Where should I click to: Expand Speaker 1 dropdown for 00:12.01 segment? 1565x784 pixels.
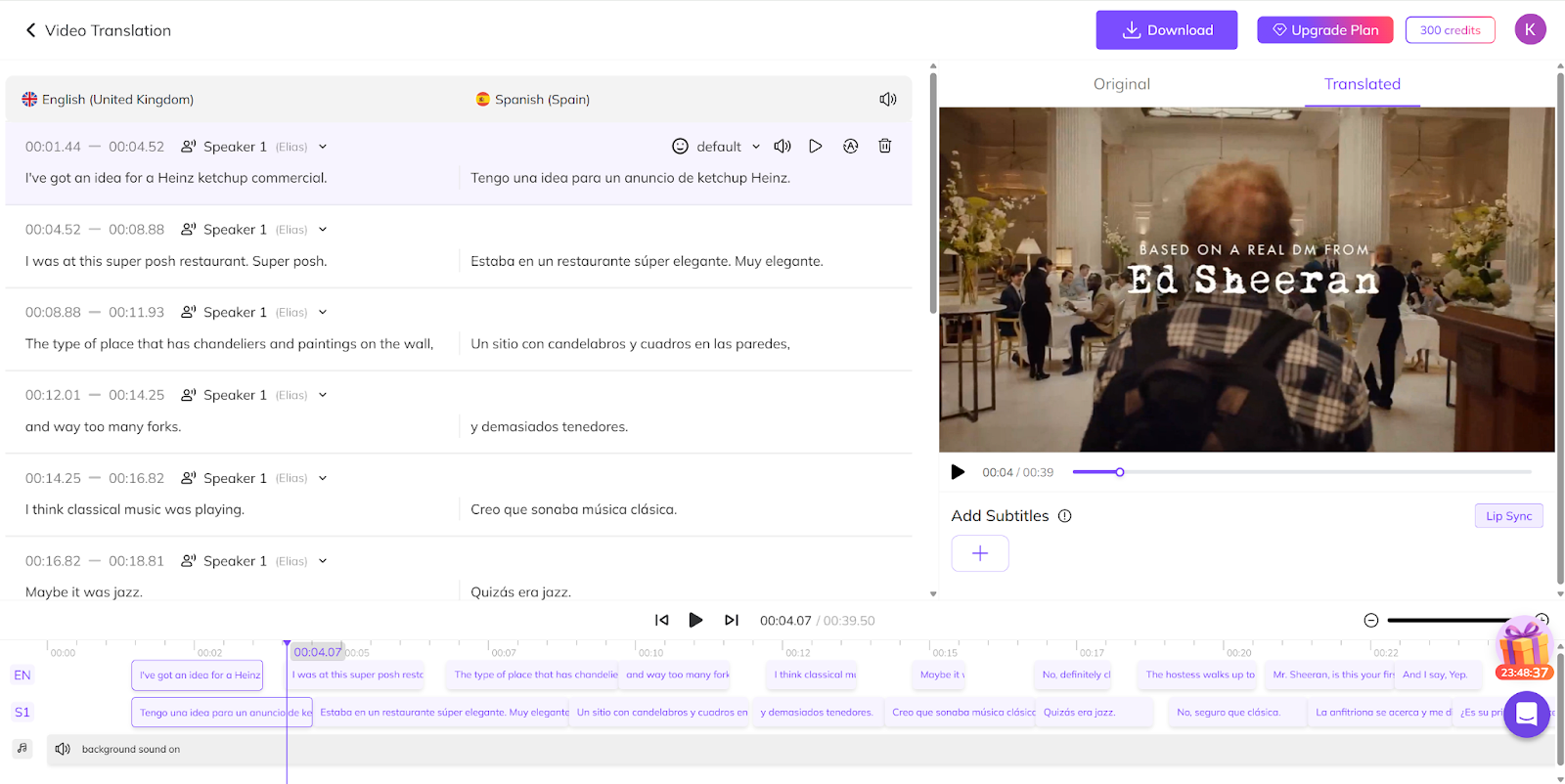point(323,395)
